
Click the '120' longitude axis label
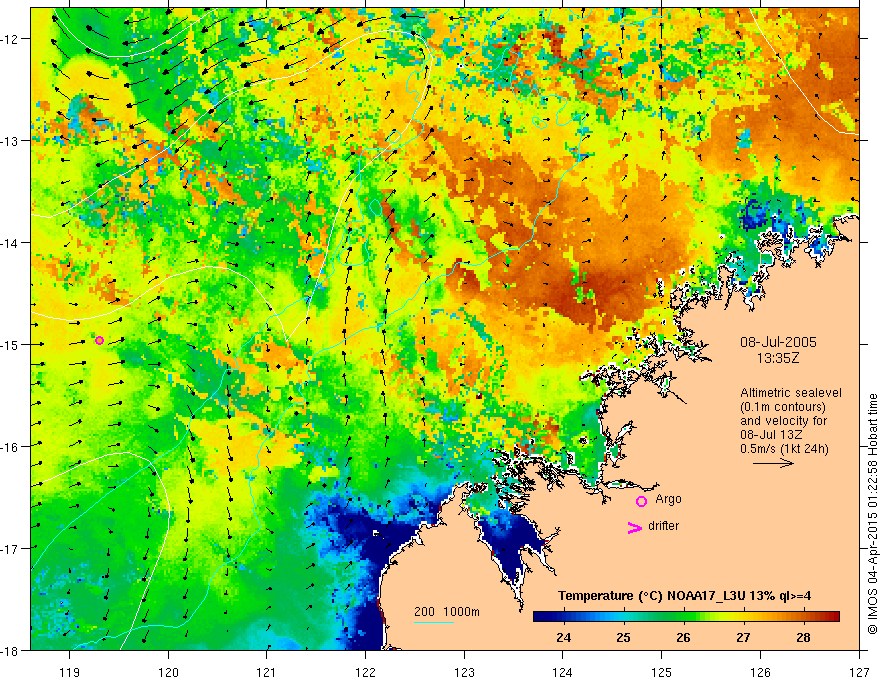tap(168, 672)
